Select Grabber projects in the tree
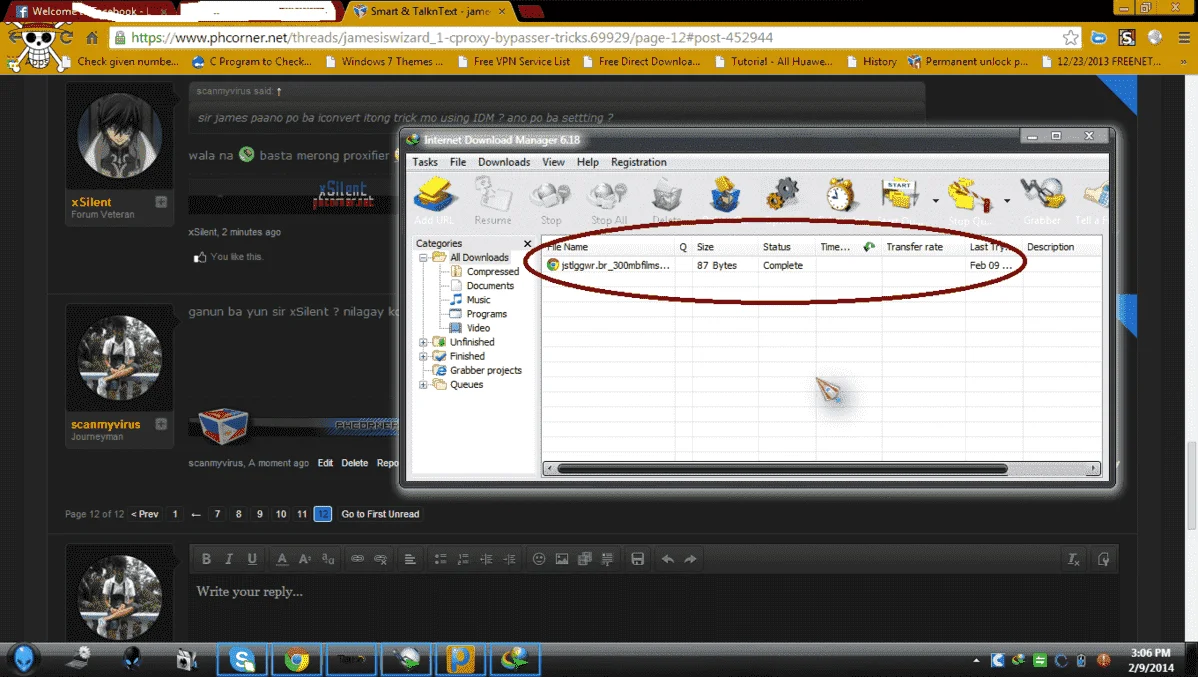Image resolution: width=1198 pixels, height=677 pixels. 485,371
